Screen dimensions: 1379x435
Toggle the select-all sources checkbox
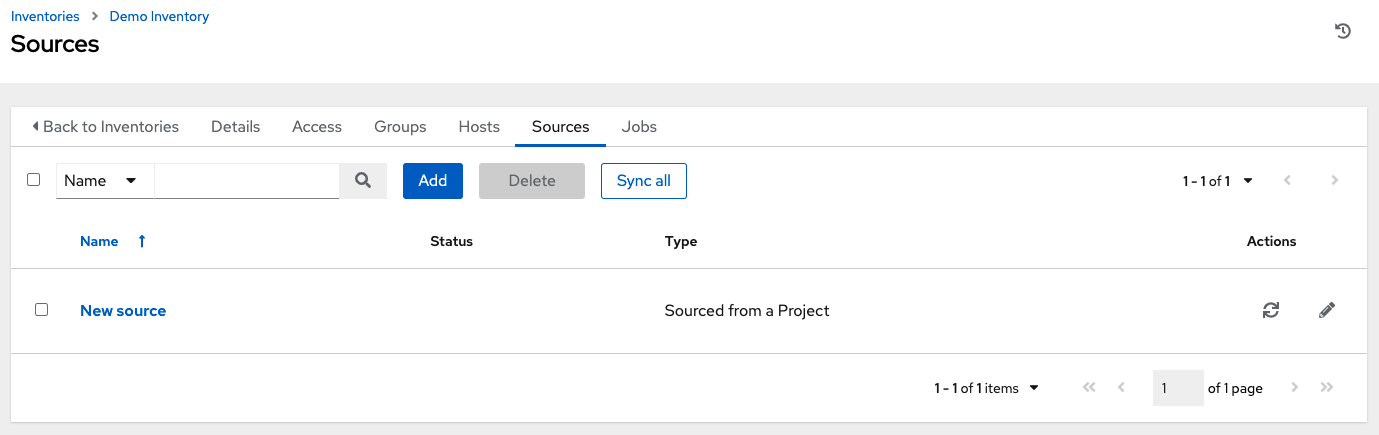[x=34, y=180]
